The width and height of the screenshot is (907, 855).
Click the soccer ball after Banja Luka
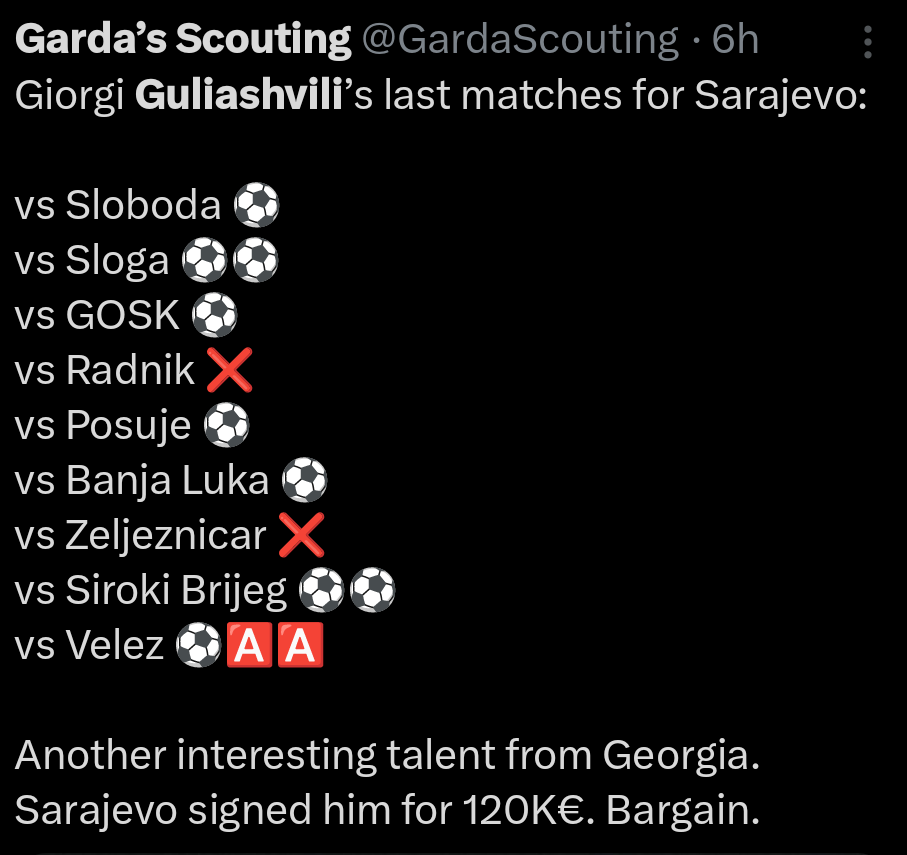tap(304, 480)
